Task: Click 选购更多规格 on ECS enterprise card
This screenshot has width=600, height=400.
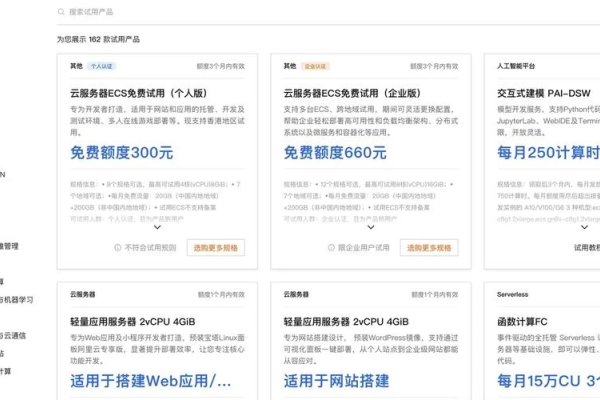Action: point(429,248)
